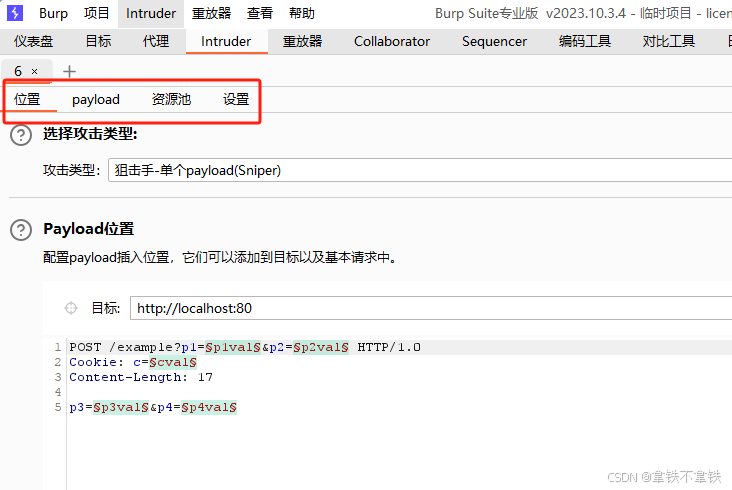Click the Content-Length header line
Image resolution: width=732 pixels, height=490 pixels.
click(x=141, y=377)
